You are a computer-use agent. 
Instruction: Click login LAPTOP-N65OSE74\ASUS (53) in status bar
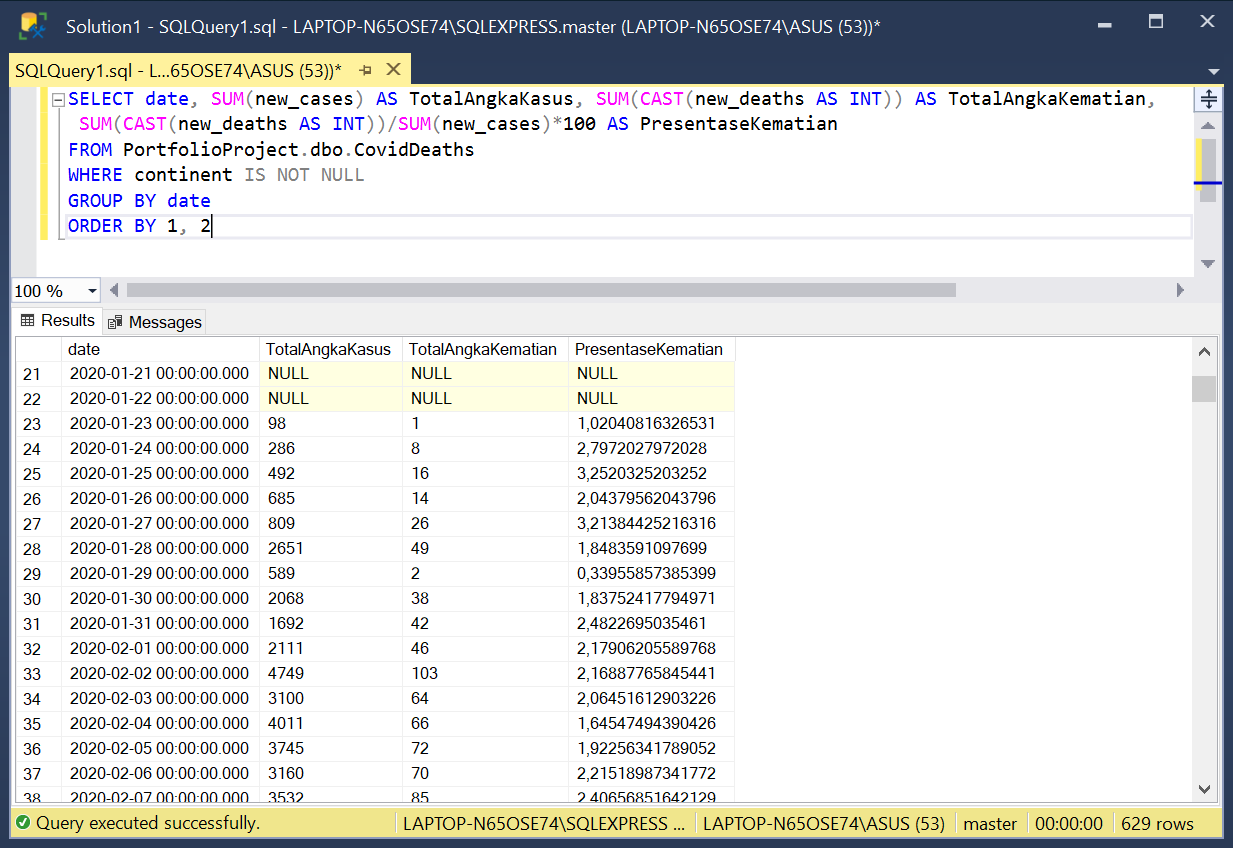pos(824,824)
